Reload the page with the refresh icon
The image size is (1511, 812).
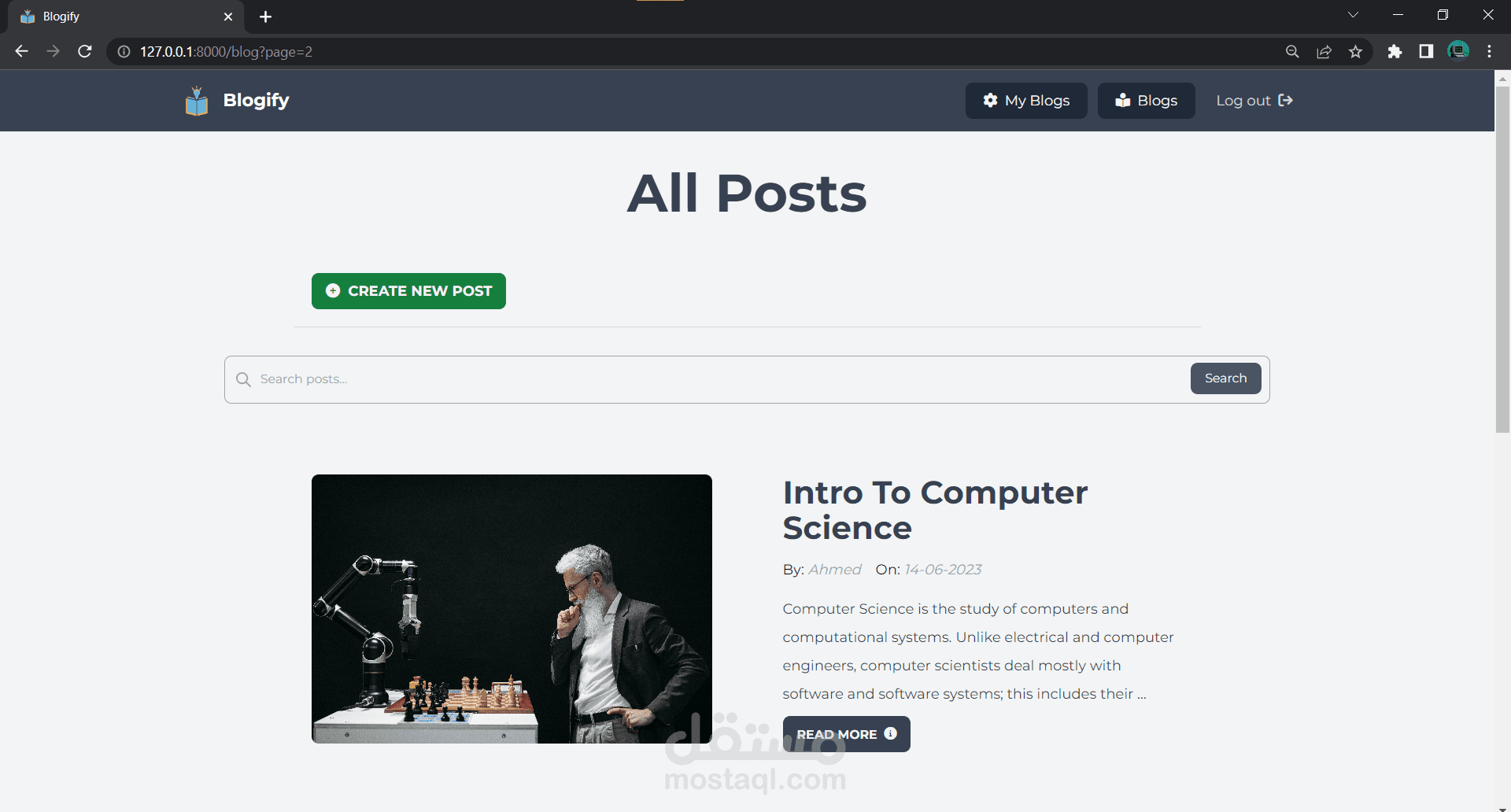tap(85, 51)
